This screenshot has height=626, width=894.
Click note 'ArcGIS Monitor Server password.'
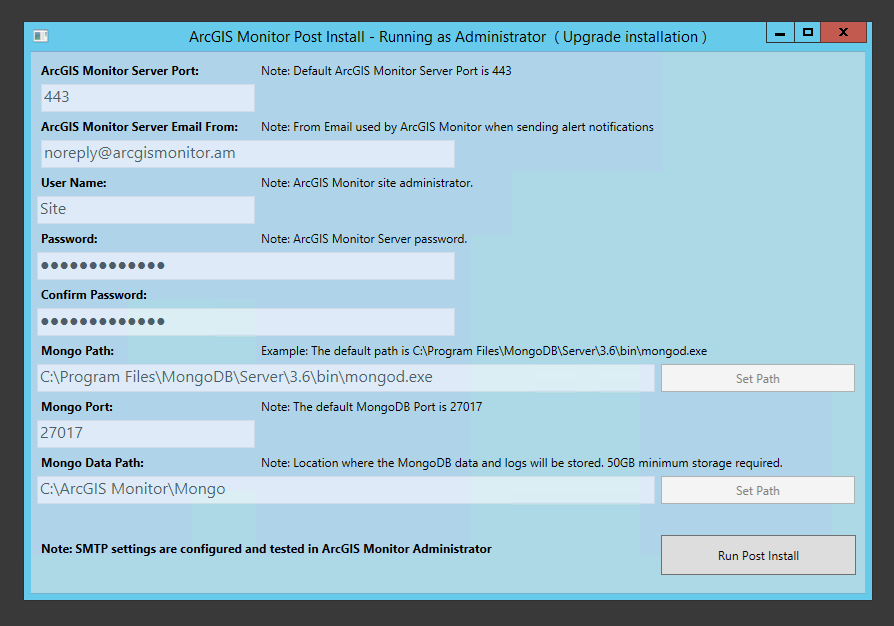pos(364,239)
